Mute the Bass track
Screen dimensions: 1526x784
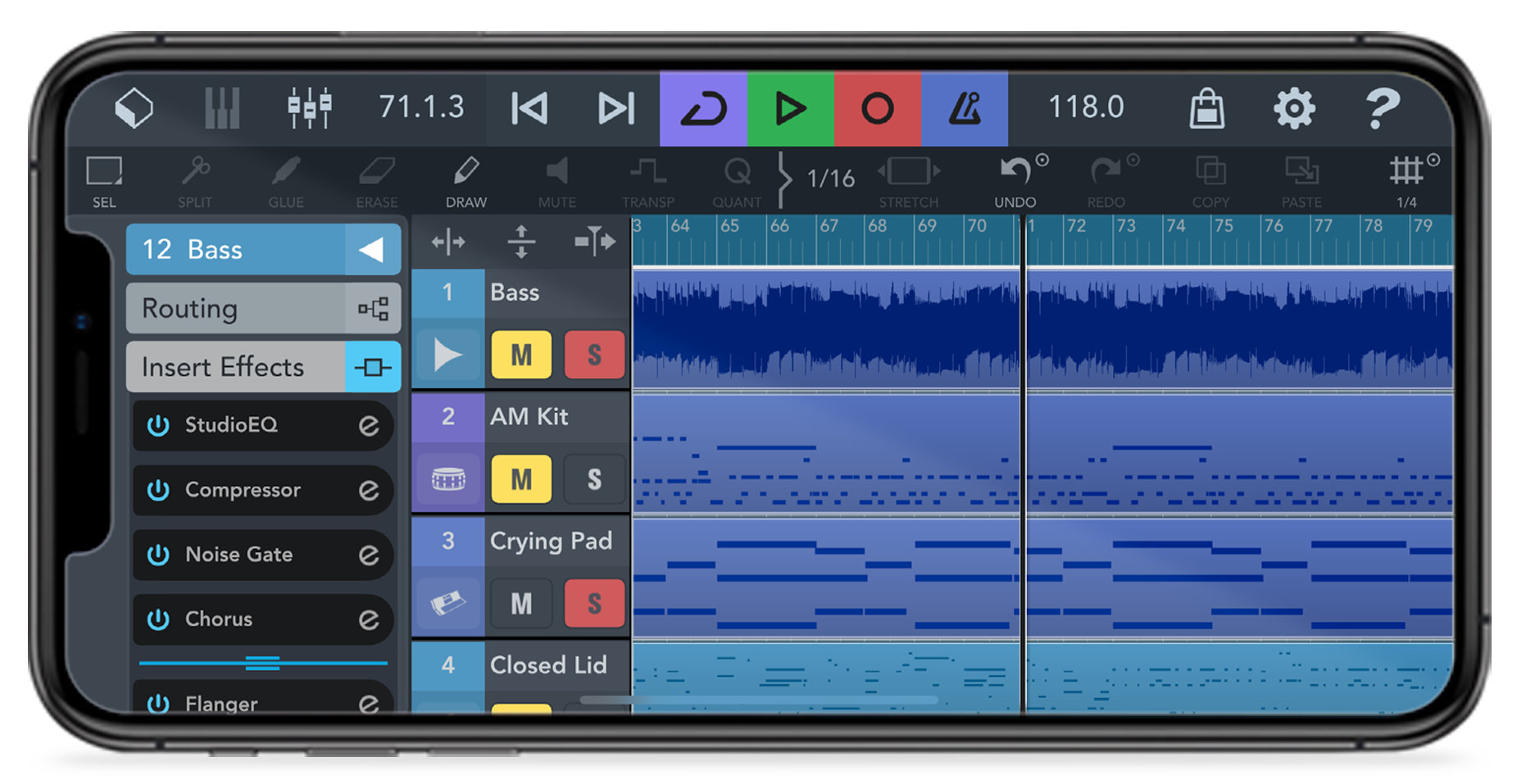520,355
